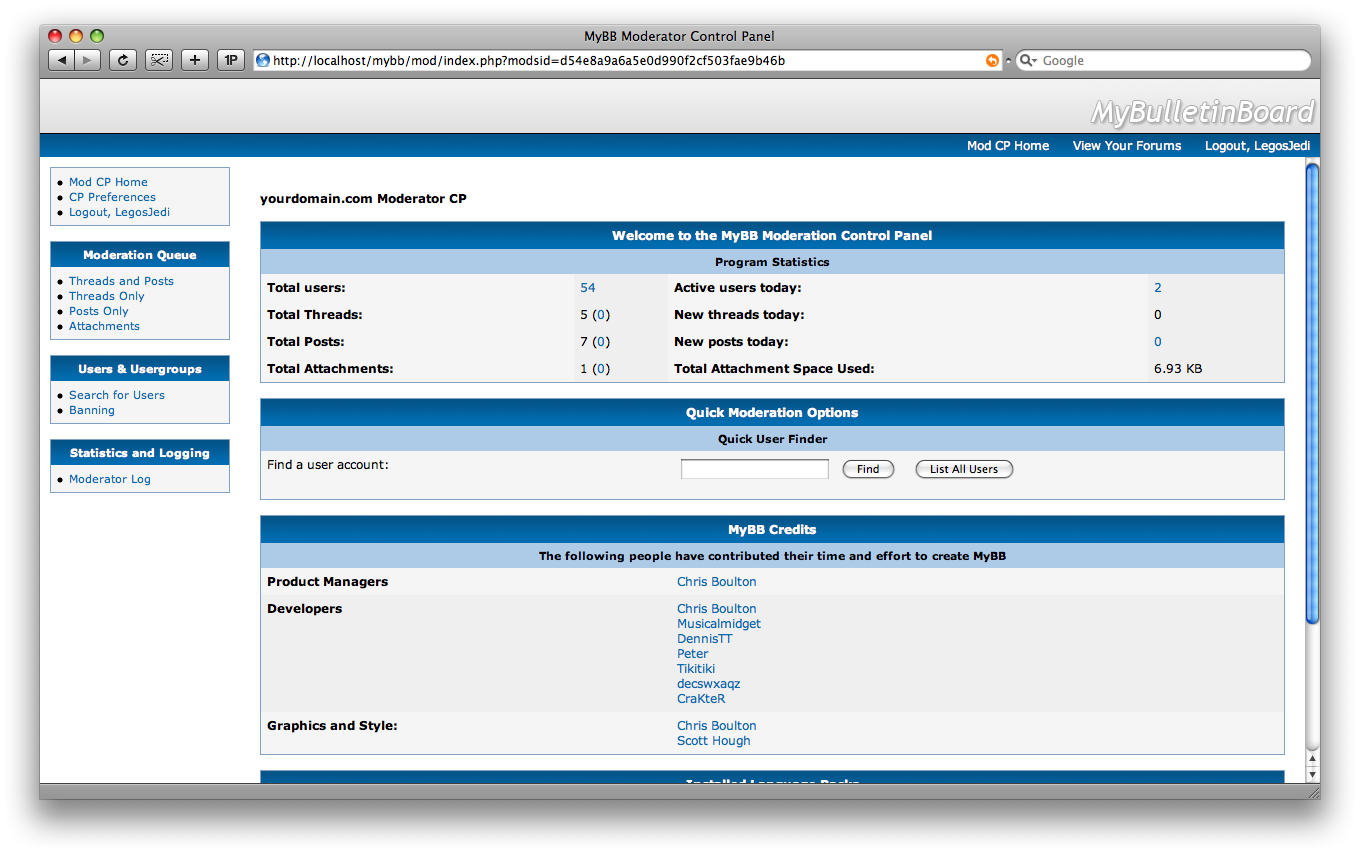Open Threads and Posts moderation queue

[x=121, y=281]
